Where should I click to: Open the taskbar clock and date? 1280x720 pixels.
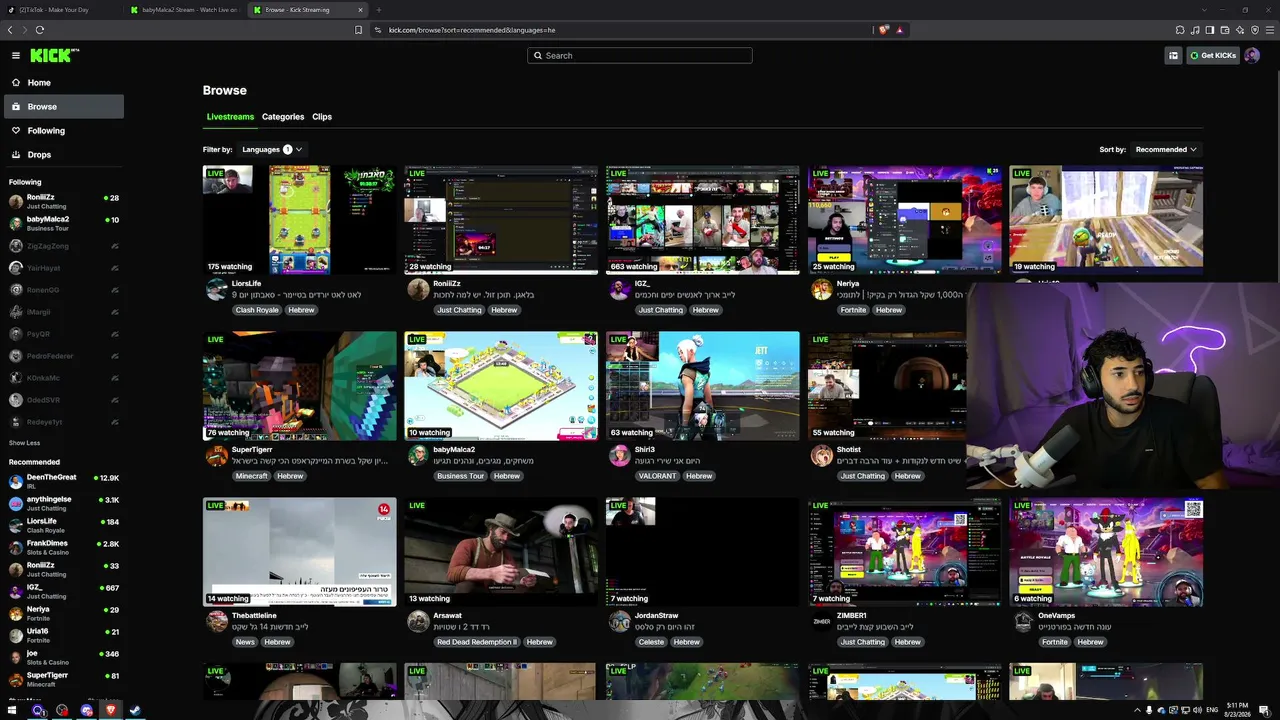[x=1237, y=710]
